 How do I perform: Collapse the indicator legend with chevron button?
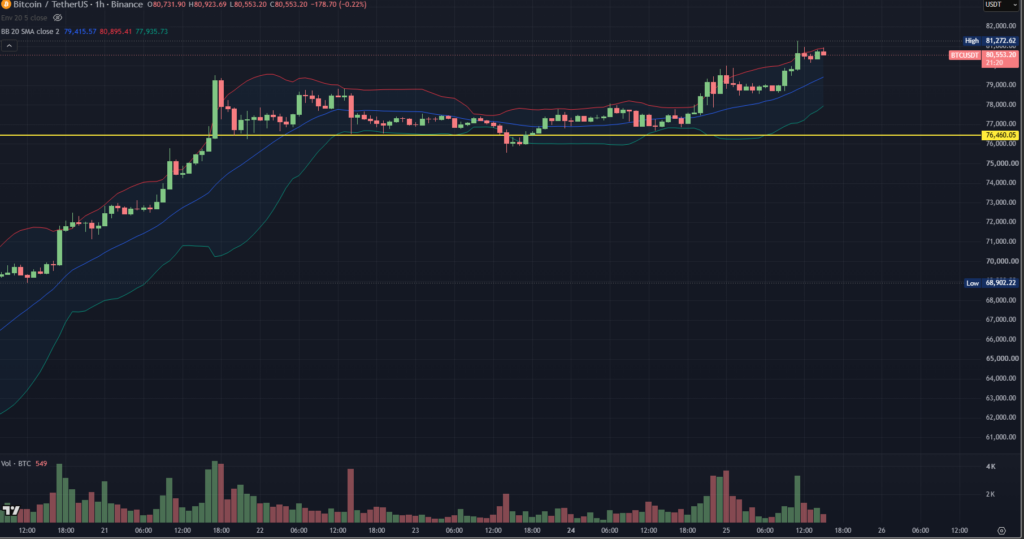click(x=9, y=46)
